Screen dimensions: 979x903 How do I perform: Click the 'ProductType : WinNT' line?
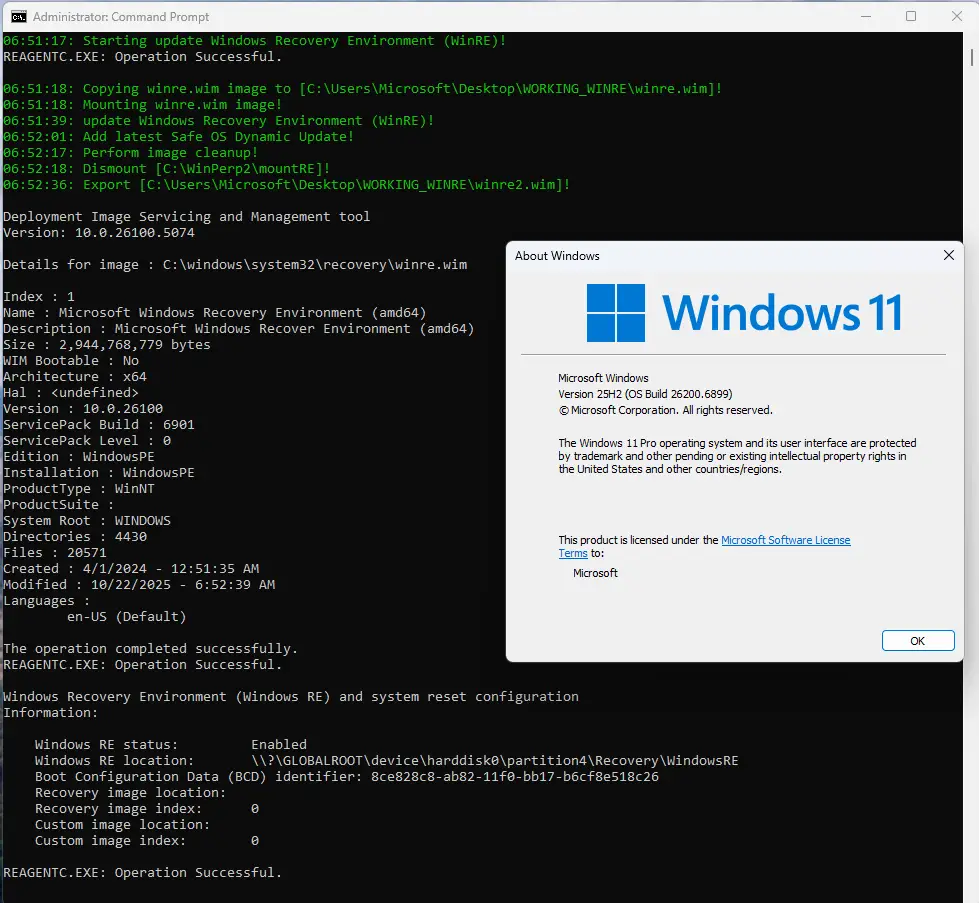(79, 489)
